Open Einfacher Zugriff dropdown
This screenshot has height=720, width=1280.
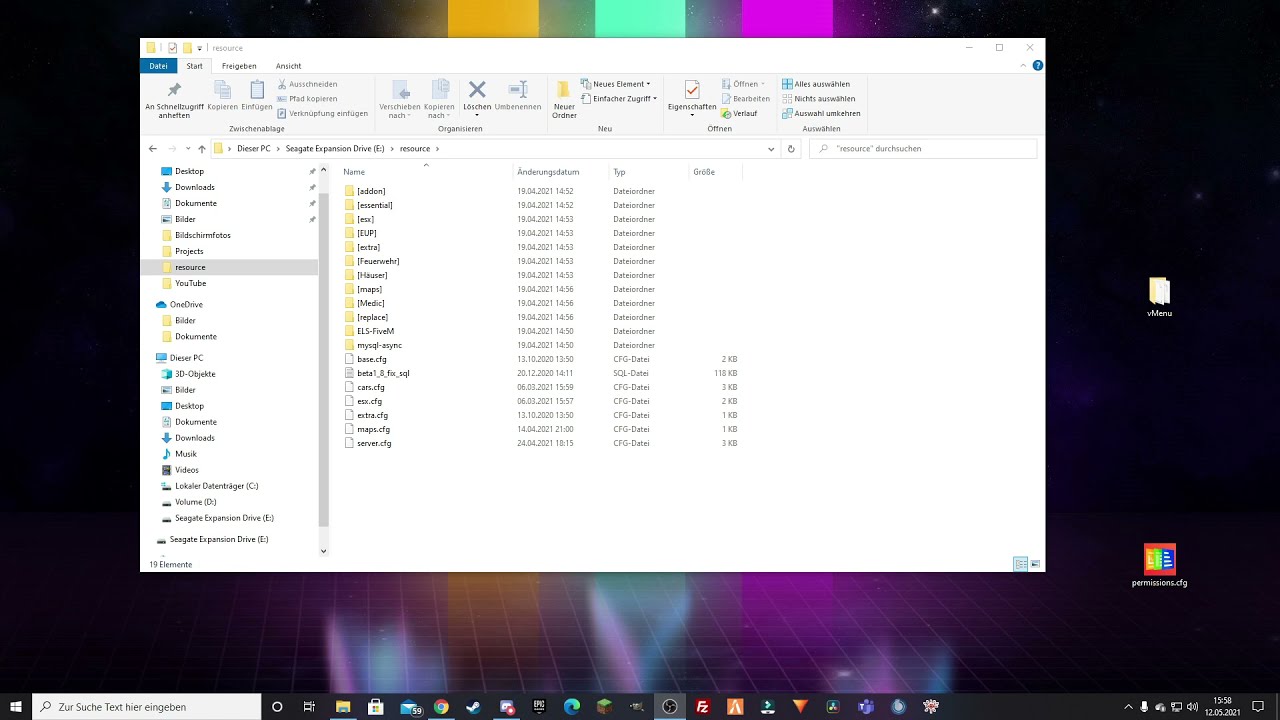tap(619, 99)
